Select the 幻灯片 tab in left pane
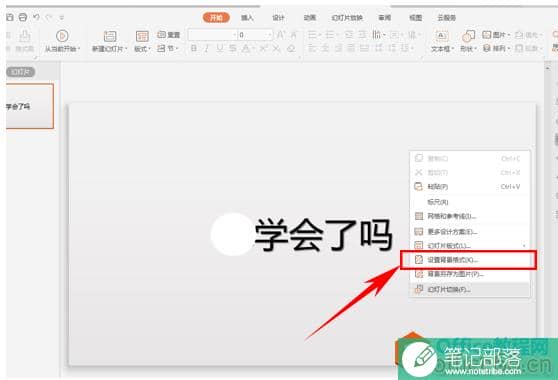The width and height of the screenshot is (558, 380). (x=21, y=72)
